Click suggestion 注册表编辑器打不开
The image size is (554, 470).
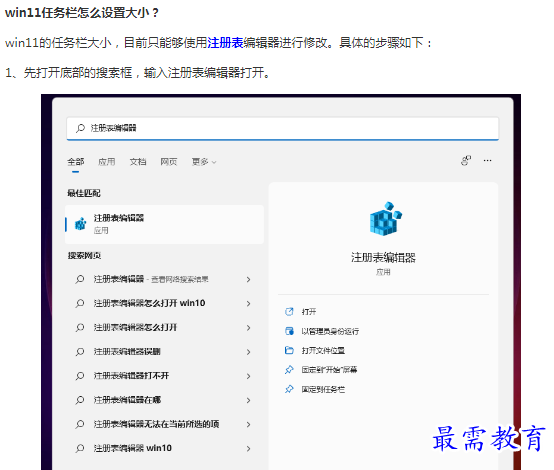click(131, 376)
